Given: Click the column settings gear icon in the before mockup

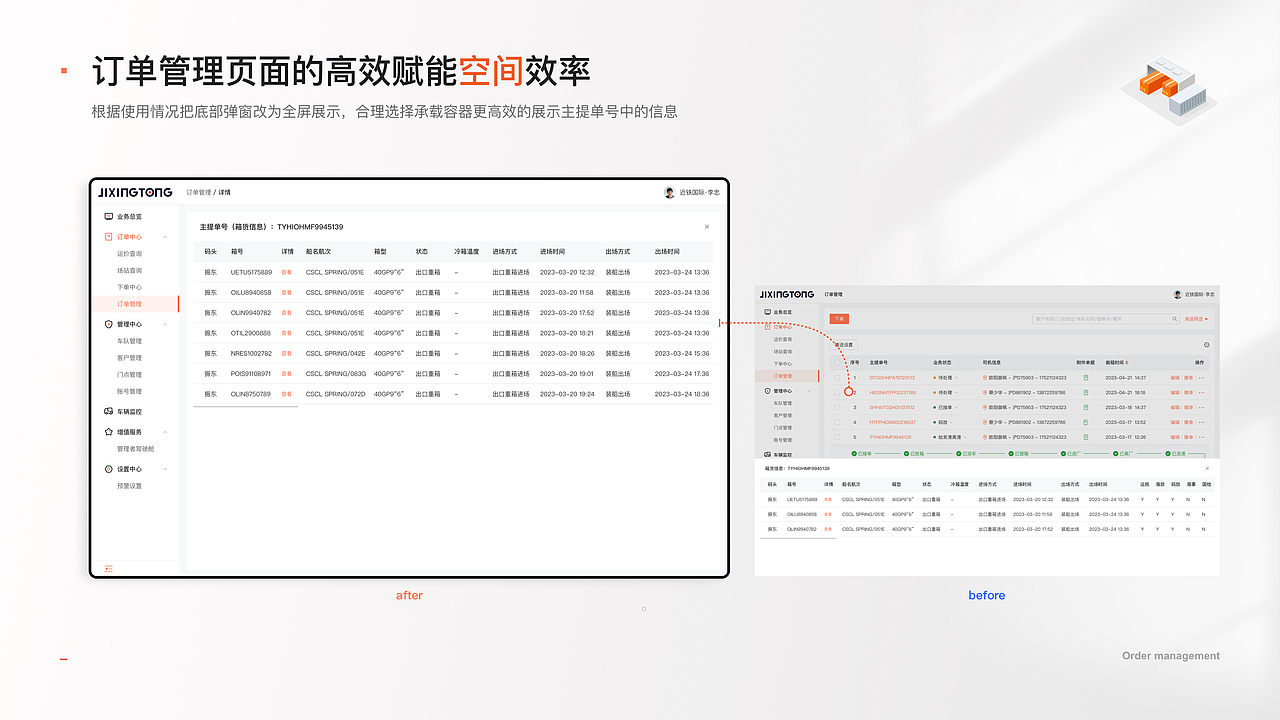Looking at the screenshot, I should click(1206, 344).
